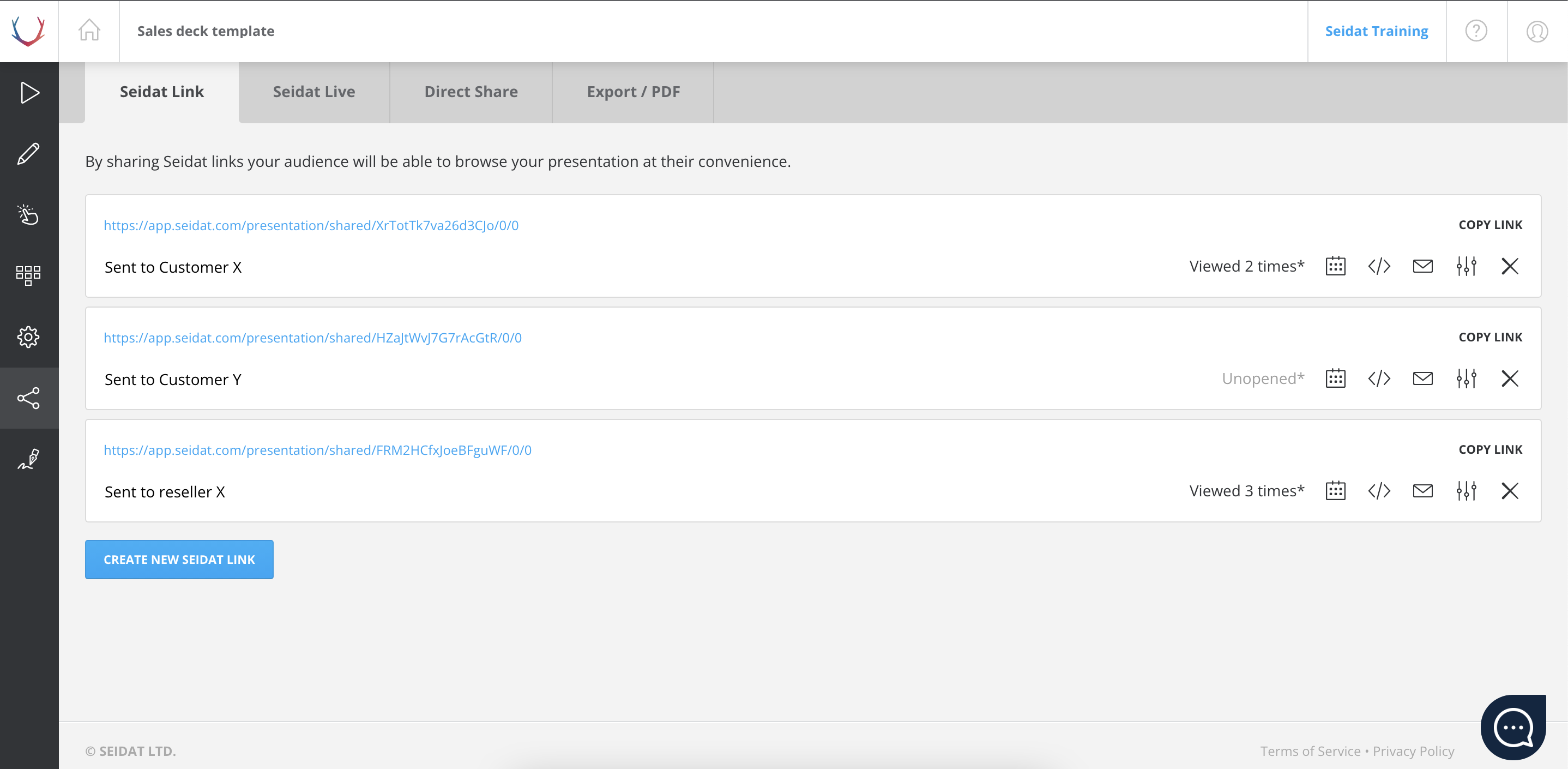Copy link for Customer Y
1568x769 pixels.
click(1490, 337)
